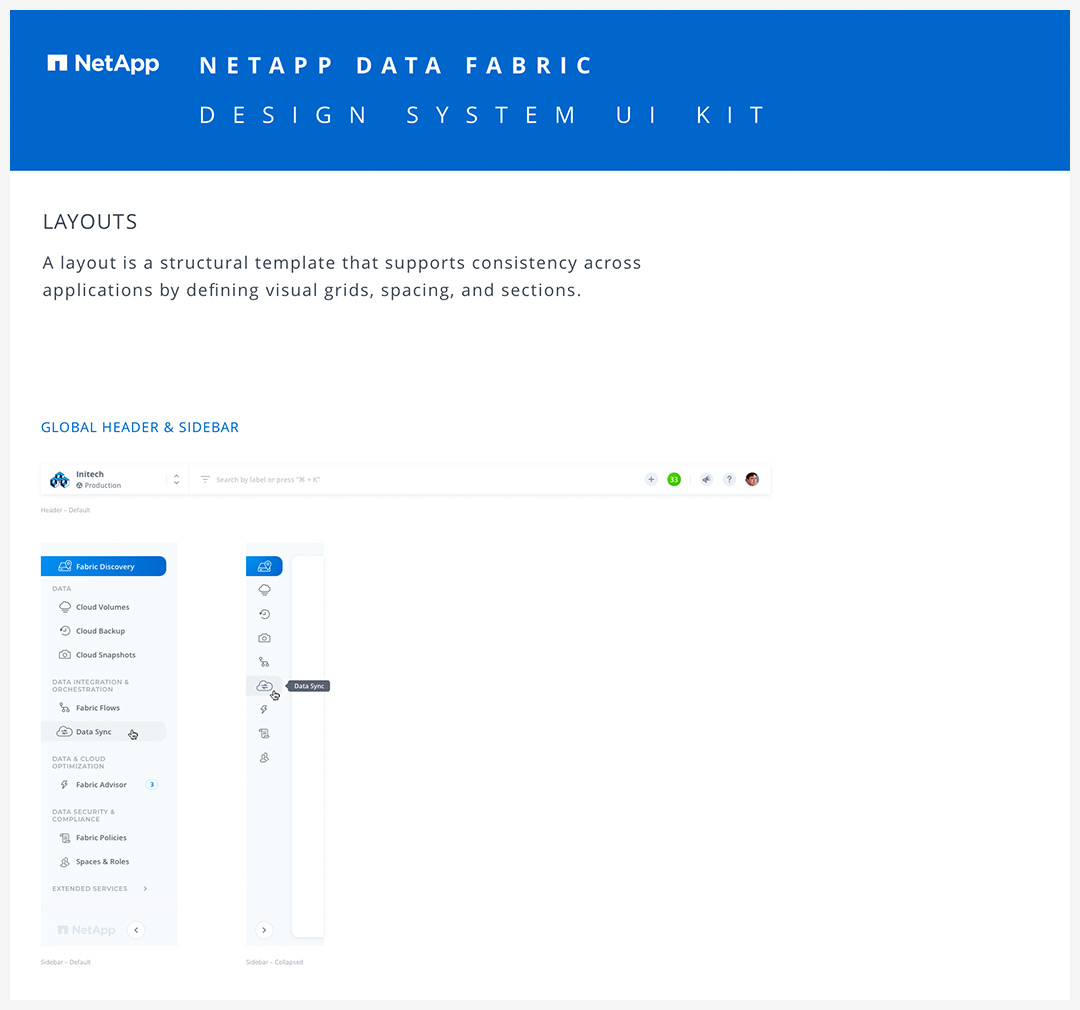
Task: Click the Fabric Discovery icon in collapsed sidebar
Action: pos(264,566)
